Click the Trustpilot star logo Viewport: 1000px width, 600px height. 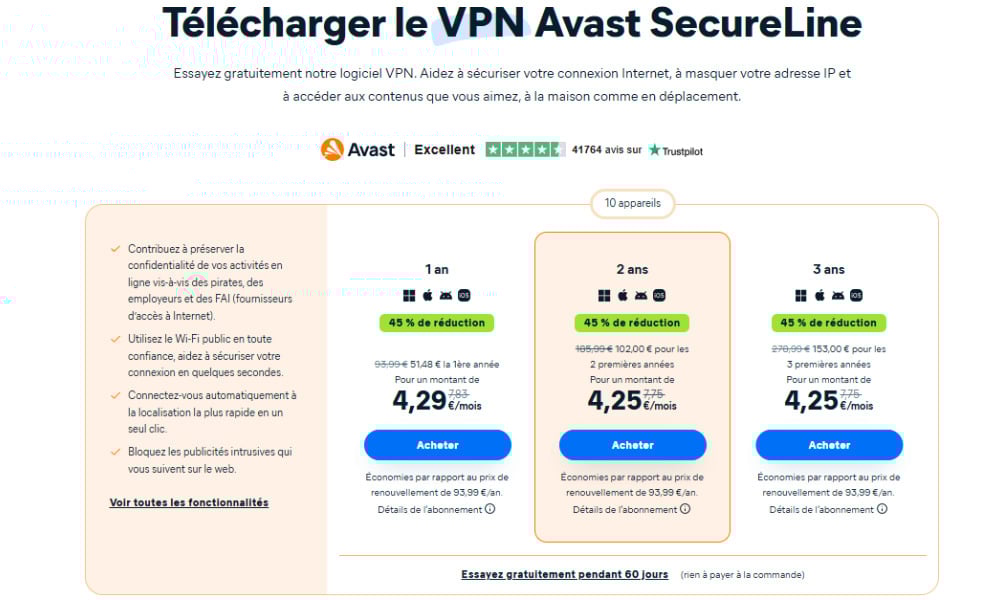pos(655,150)
